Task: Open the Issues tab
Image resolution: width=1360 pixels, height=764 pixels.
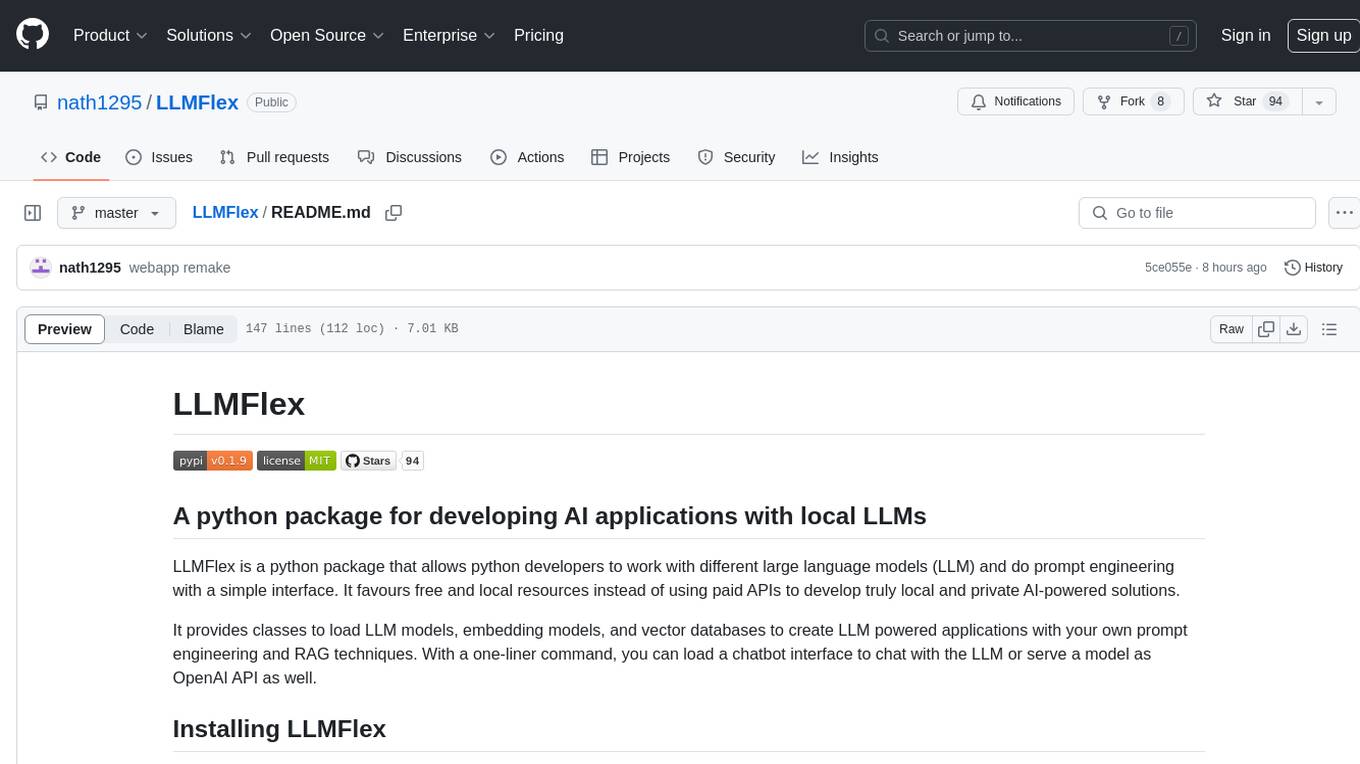Action: pyautogui.click(x=159, y=157)
